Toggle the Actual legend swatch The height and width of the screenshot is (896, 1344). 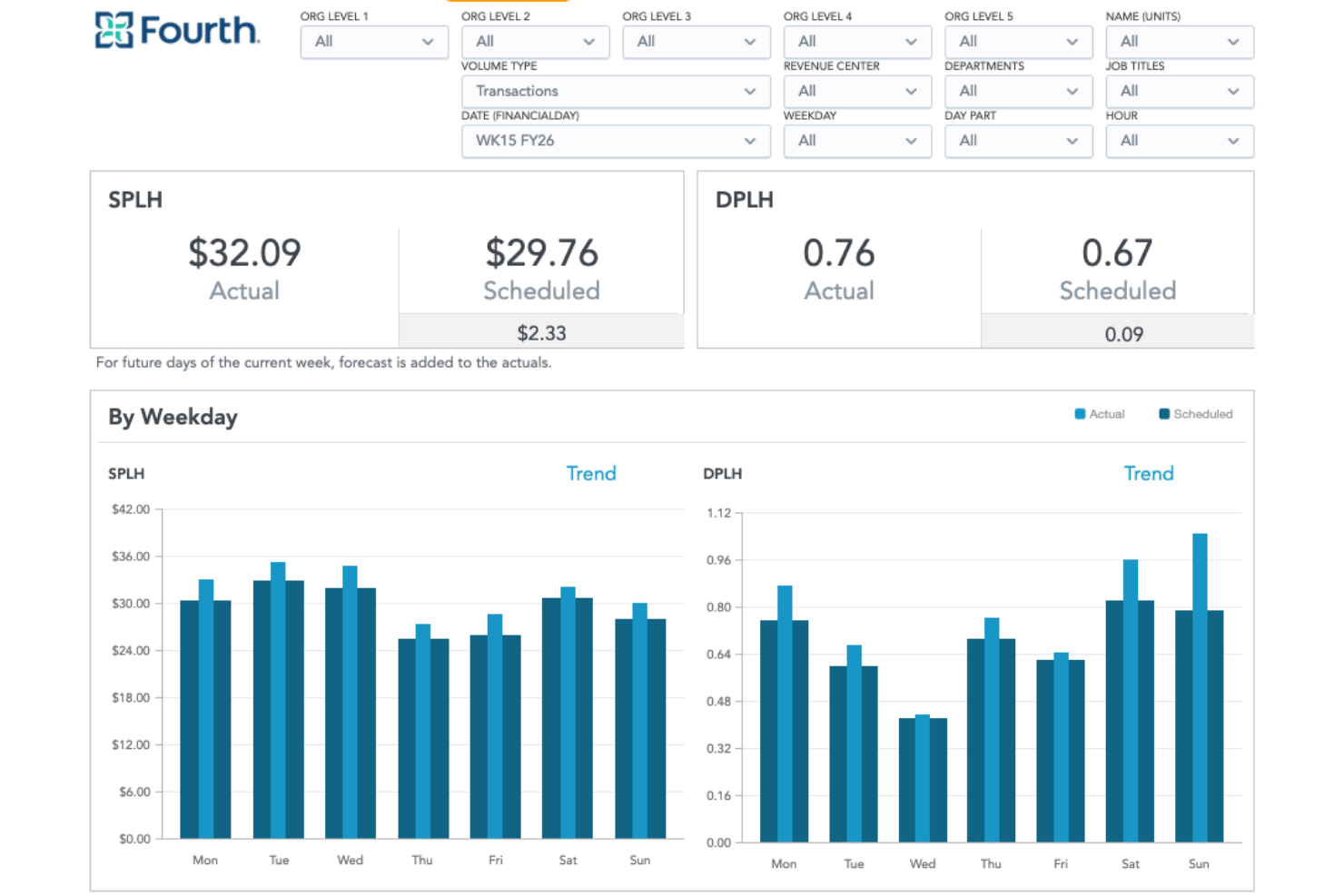(x=1080, y=414)
